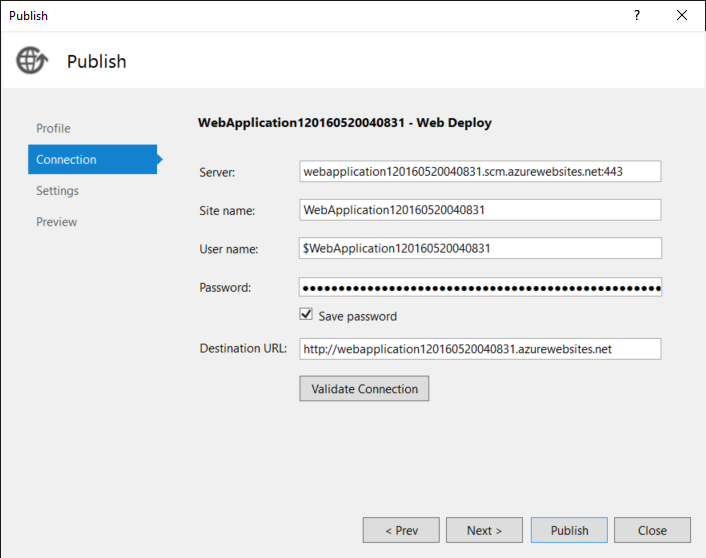Image resolution: width=706 pixels, height=558 pixels.
Task: Click the help question mark button
Action: (637, 15)
